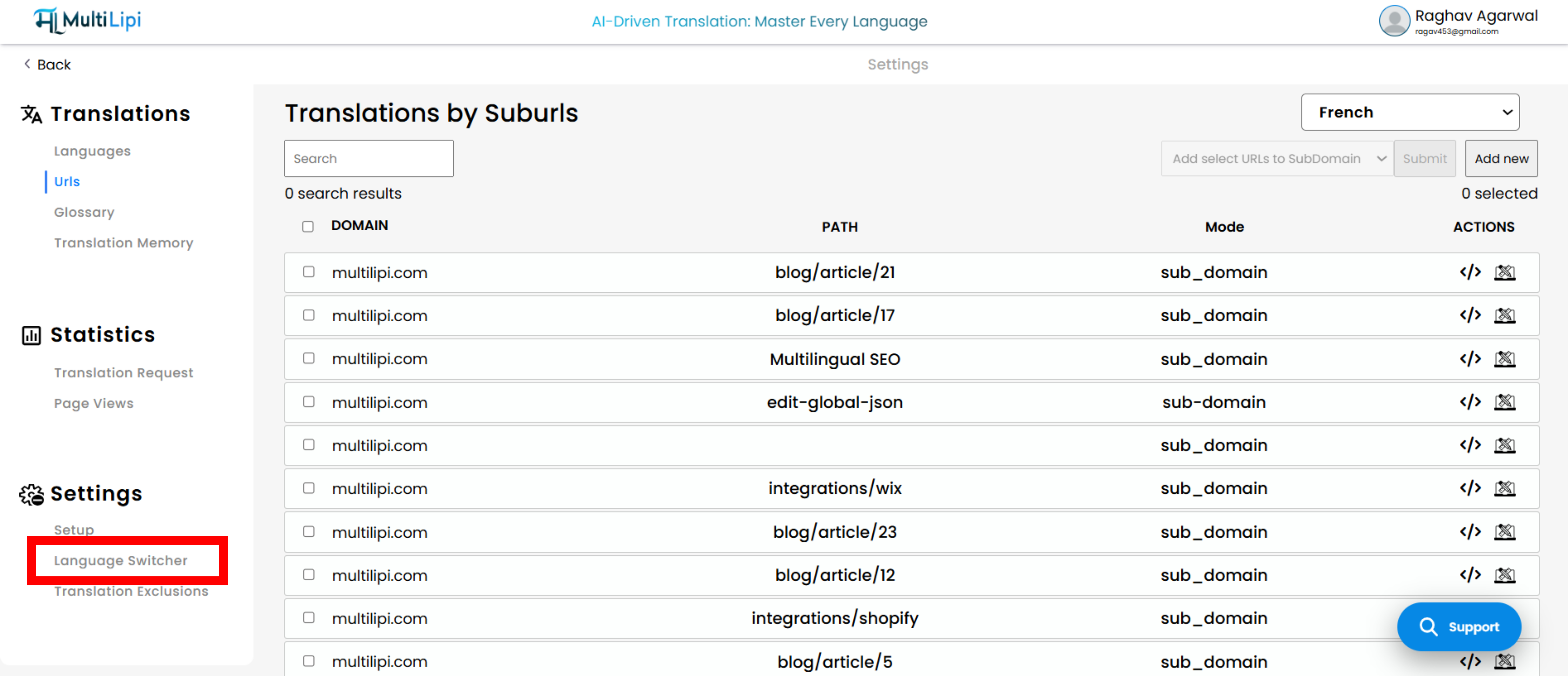Open code editor for blog/article/21 row
The width and height of the screenshot is (1568, 677).
[x=1470, y=272]
